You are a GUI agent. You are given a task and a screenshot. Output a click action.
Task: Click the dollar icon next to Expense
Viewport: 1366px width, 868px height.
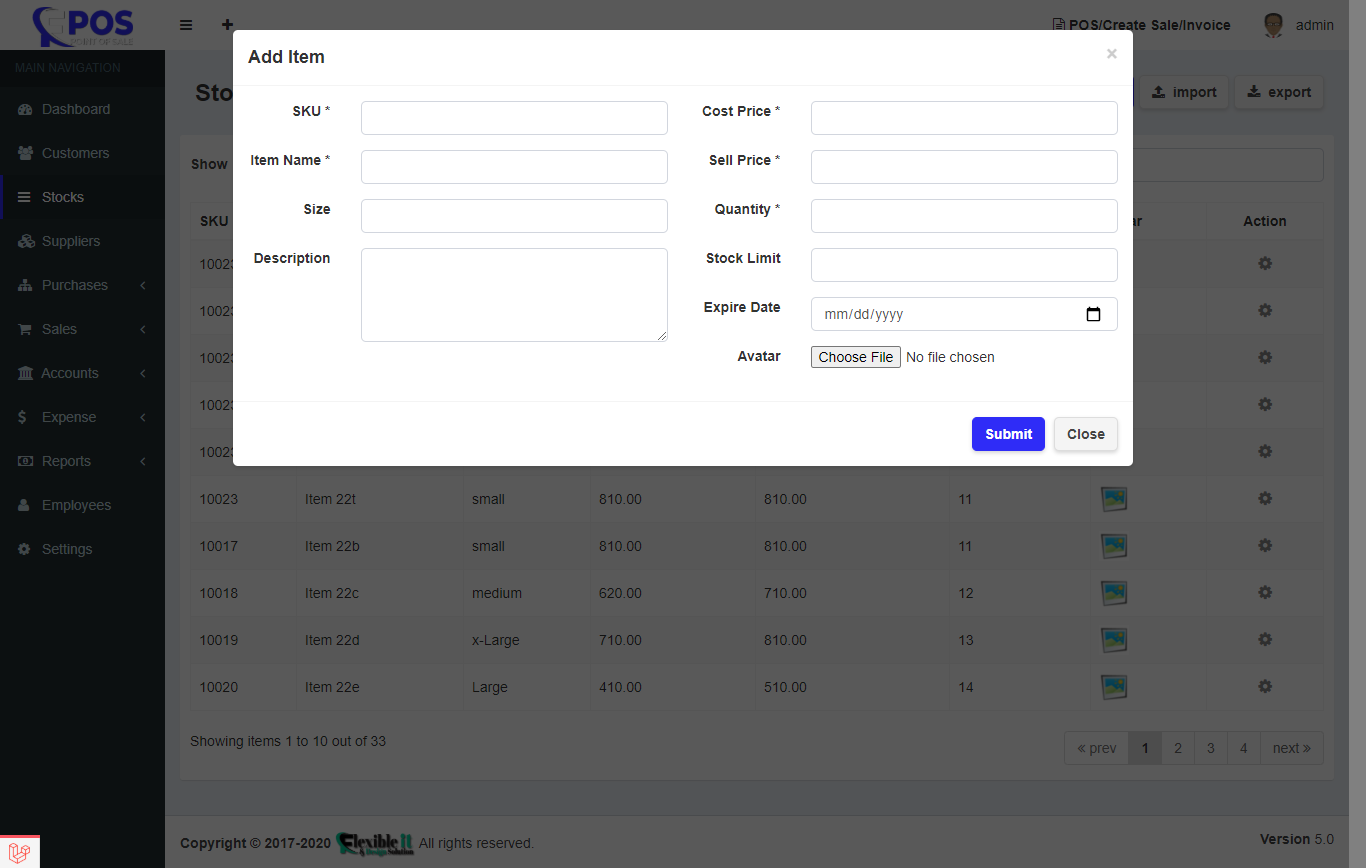[x=24, y=417]
